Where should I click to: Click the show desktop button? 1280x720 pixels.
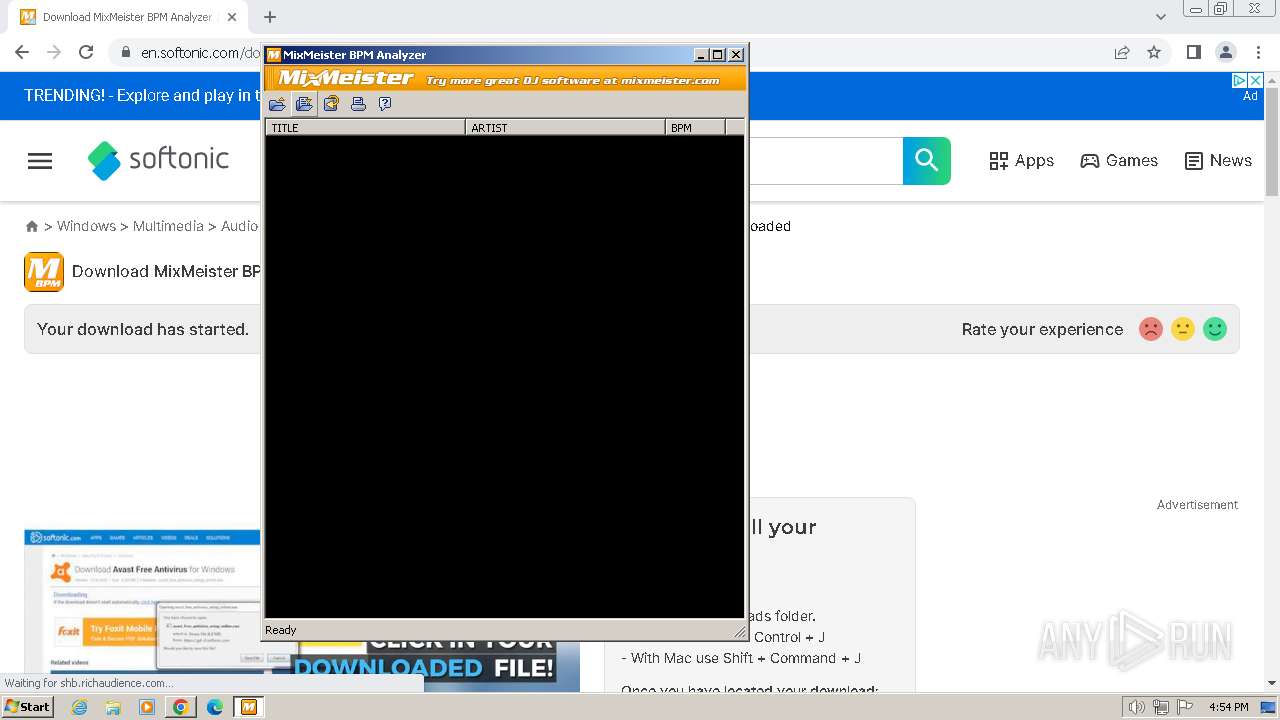pyautogui.click(x=1269, y=707)
